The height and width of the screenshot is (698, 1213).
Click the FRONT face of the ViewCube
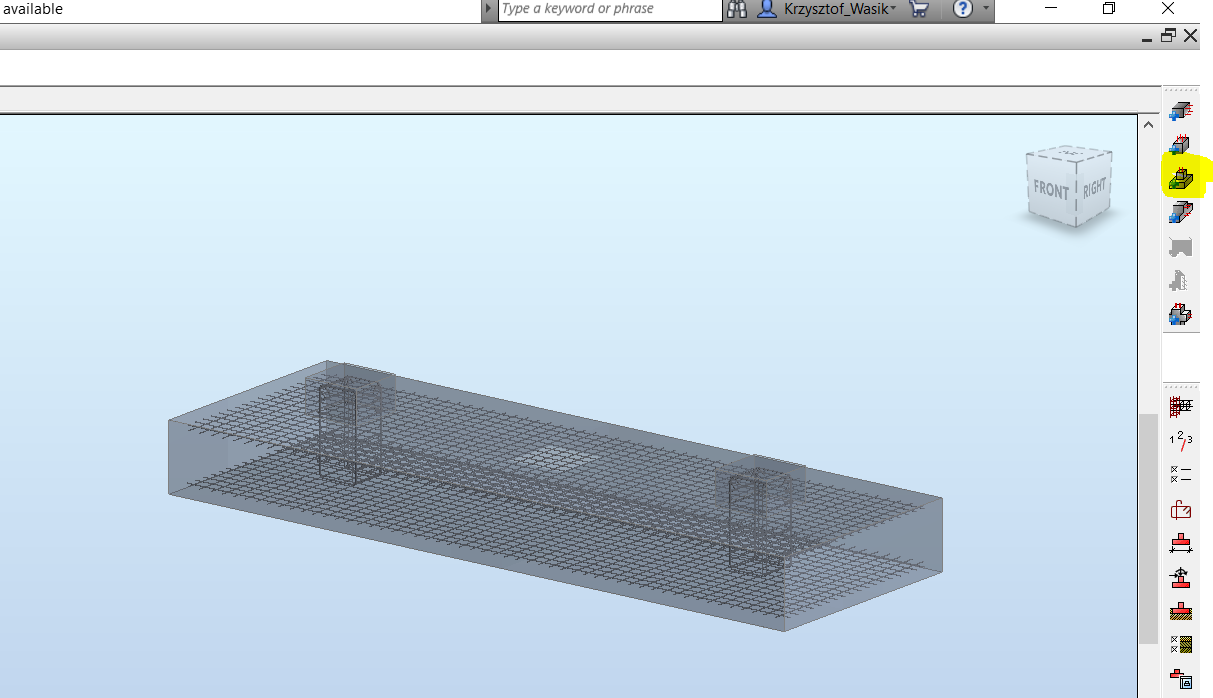[x=1049, y=186]
